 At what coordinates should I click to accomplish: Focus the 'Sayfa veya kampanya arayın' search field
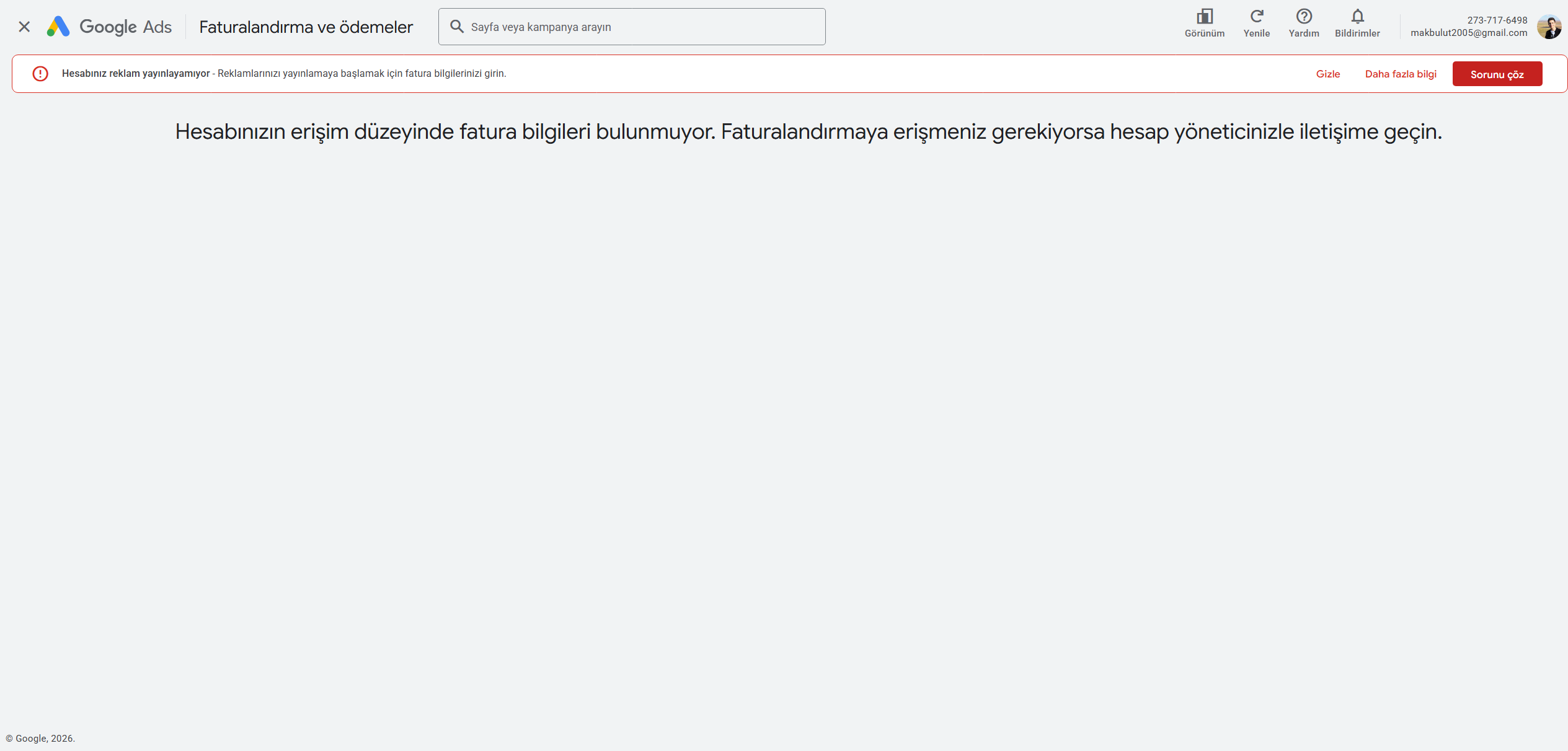[632, 27]
